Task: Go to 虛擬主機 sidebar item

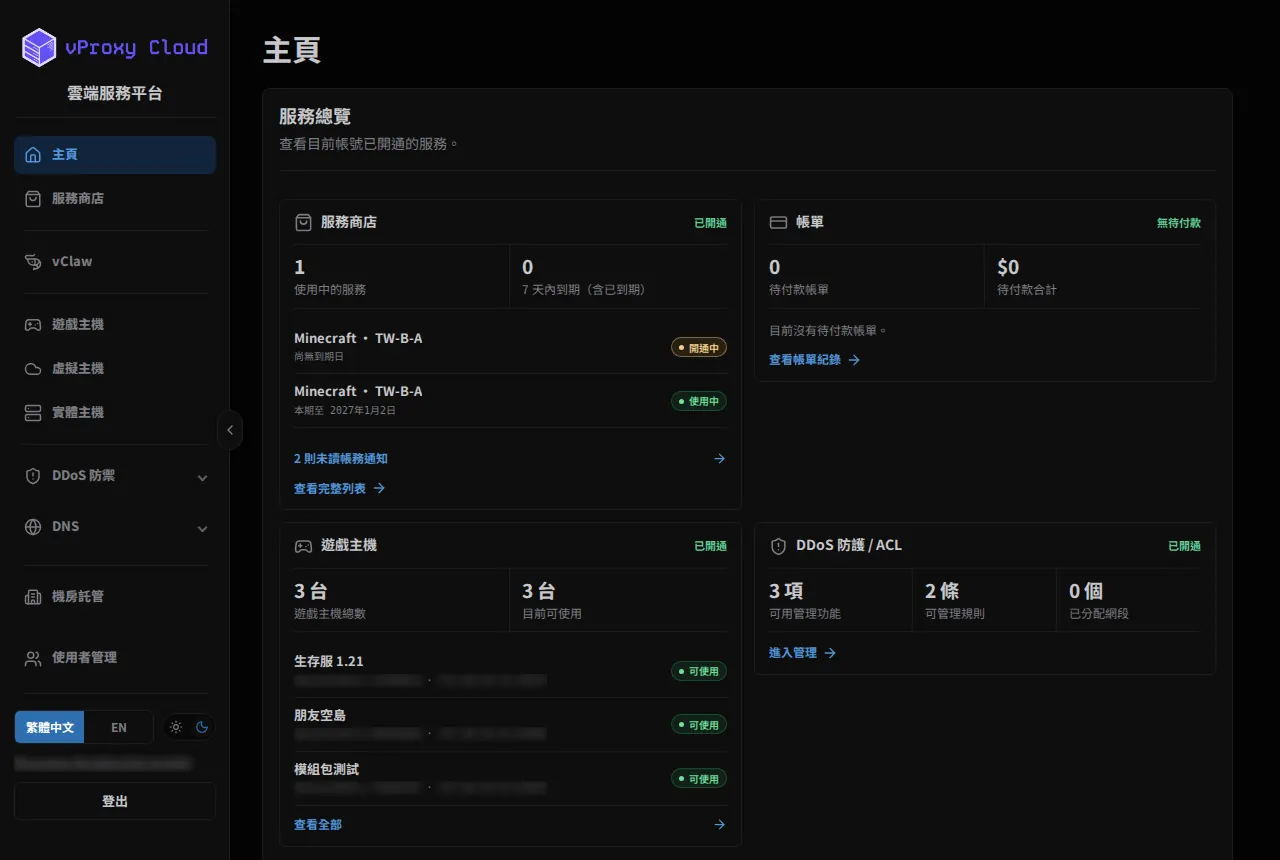Action: pos(115,369)
